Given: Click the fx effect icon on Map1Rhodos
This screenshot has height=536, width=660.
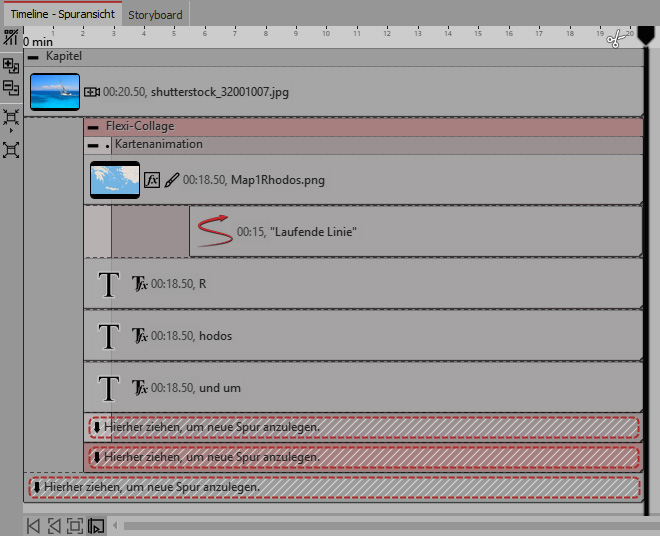Looking at the screenshot, I should coord(152,180).
